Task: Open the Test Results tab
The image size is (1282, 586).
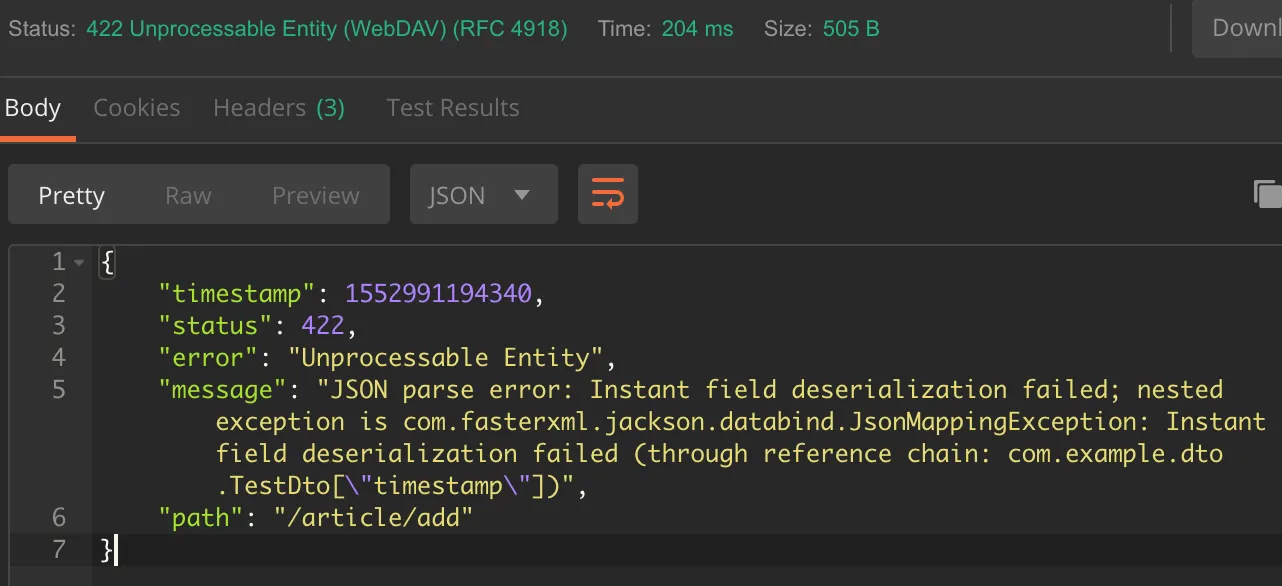Action: click(x=453, y=108)
